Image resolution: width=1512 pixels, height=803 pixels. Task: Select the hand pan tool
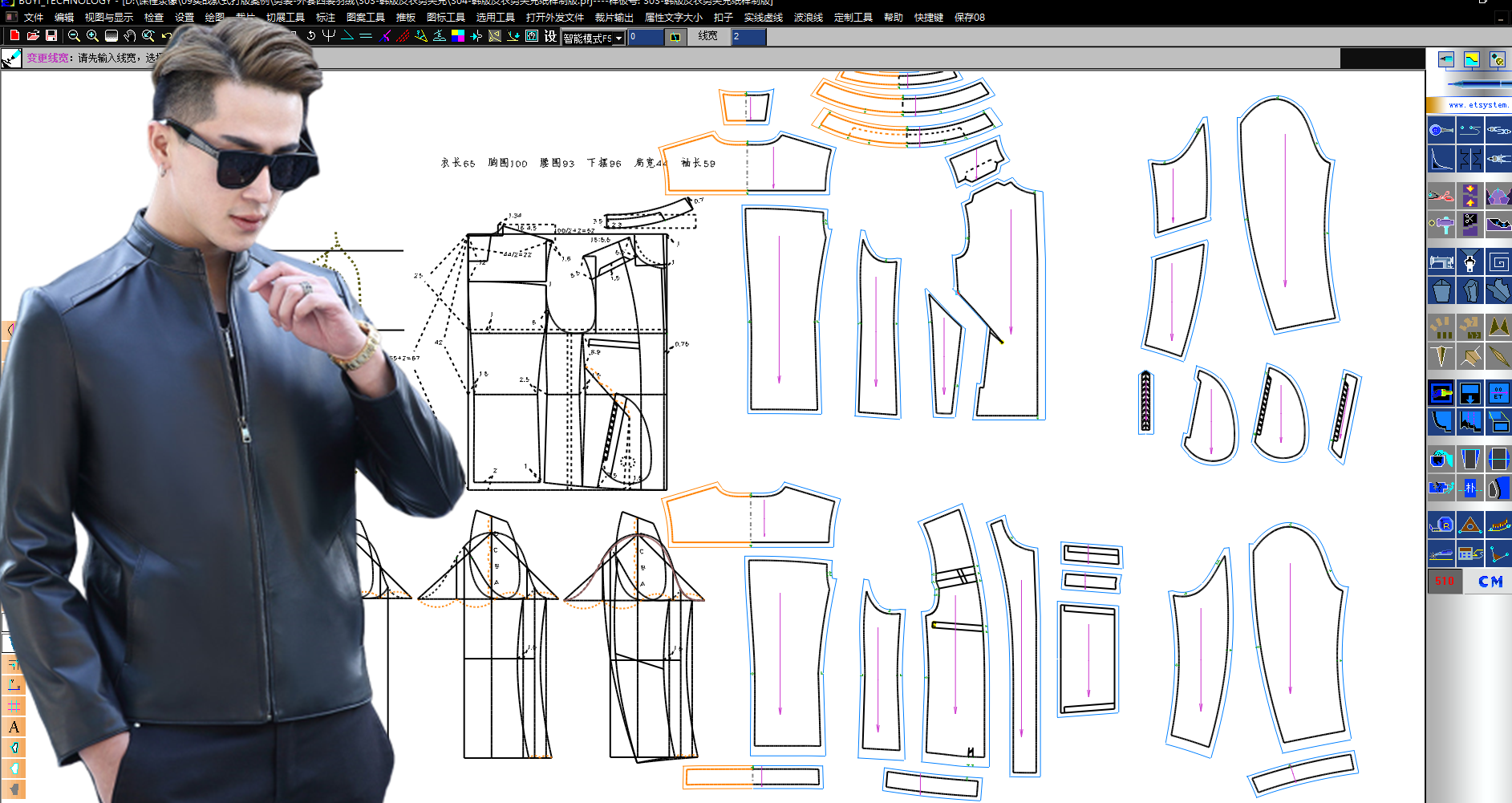[130, 35]
